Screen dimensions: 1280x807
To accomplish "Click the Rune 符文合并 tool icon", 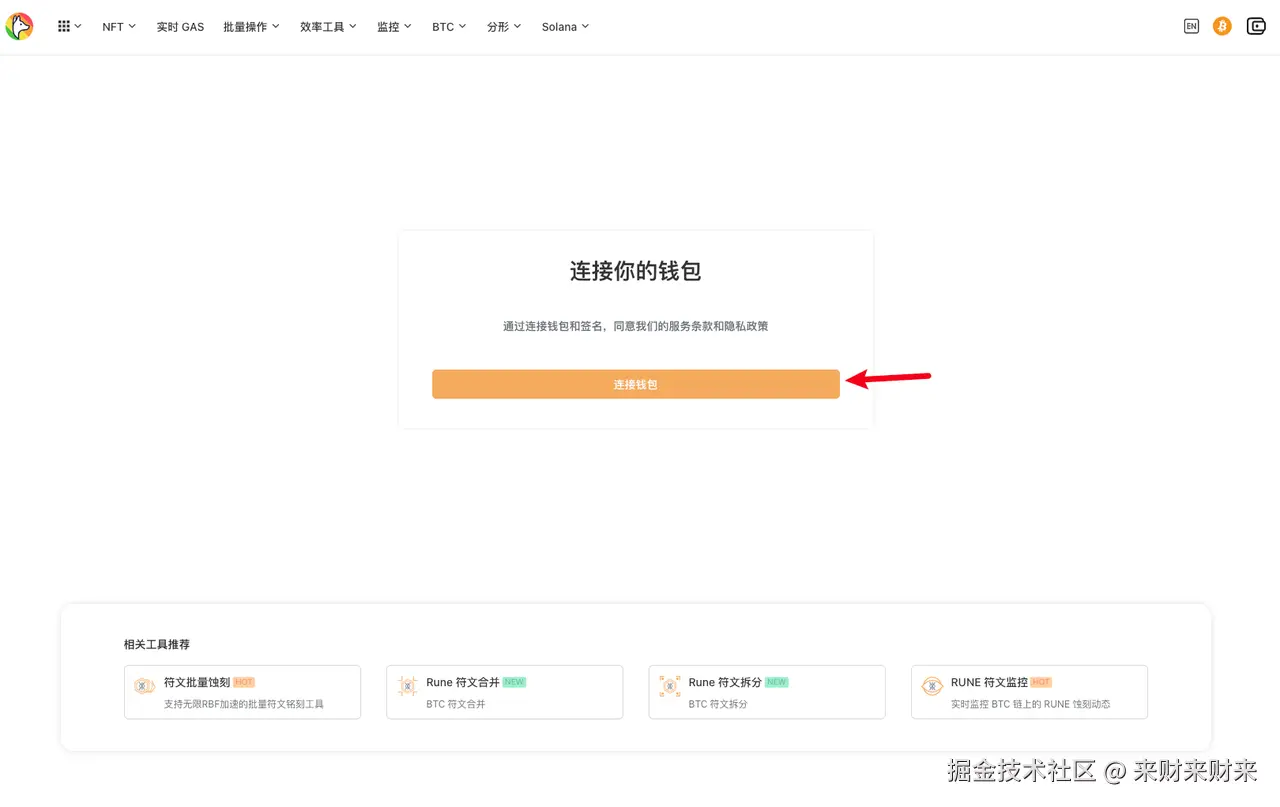I will pyautogui.click(x=406, y=686).
